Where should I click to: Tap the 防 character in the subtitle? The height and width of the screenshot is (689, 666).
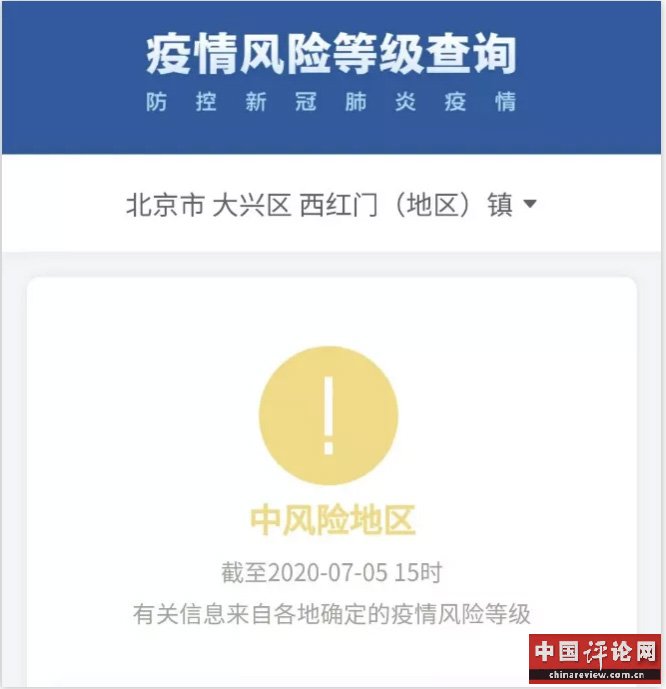click(156, 102)
